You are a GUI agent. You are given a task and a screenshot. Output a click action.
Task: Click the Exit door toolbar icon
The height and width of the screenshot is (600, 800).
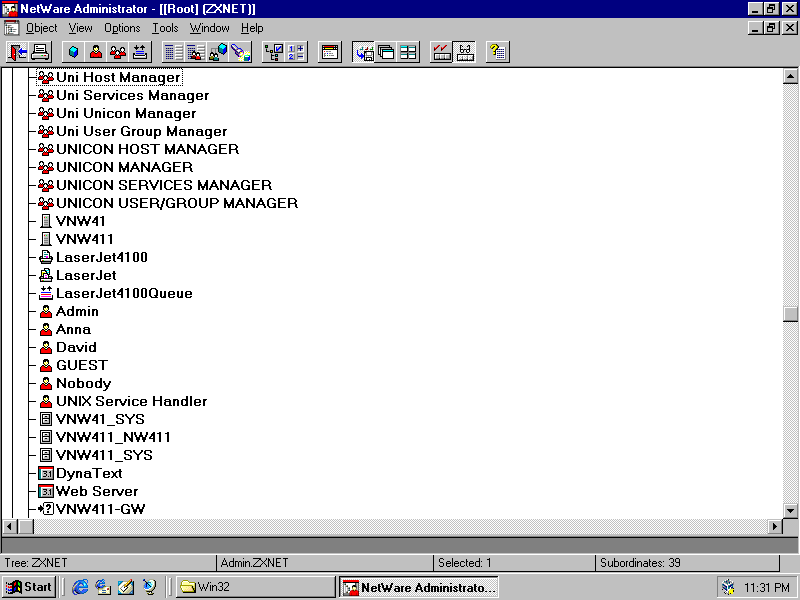[x=18, y=52]
